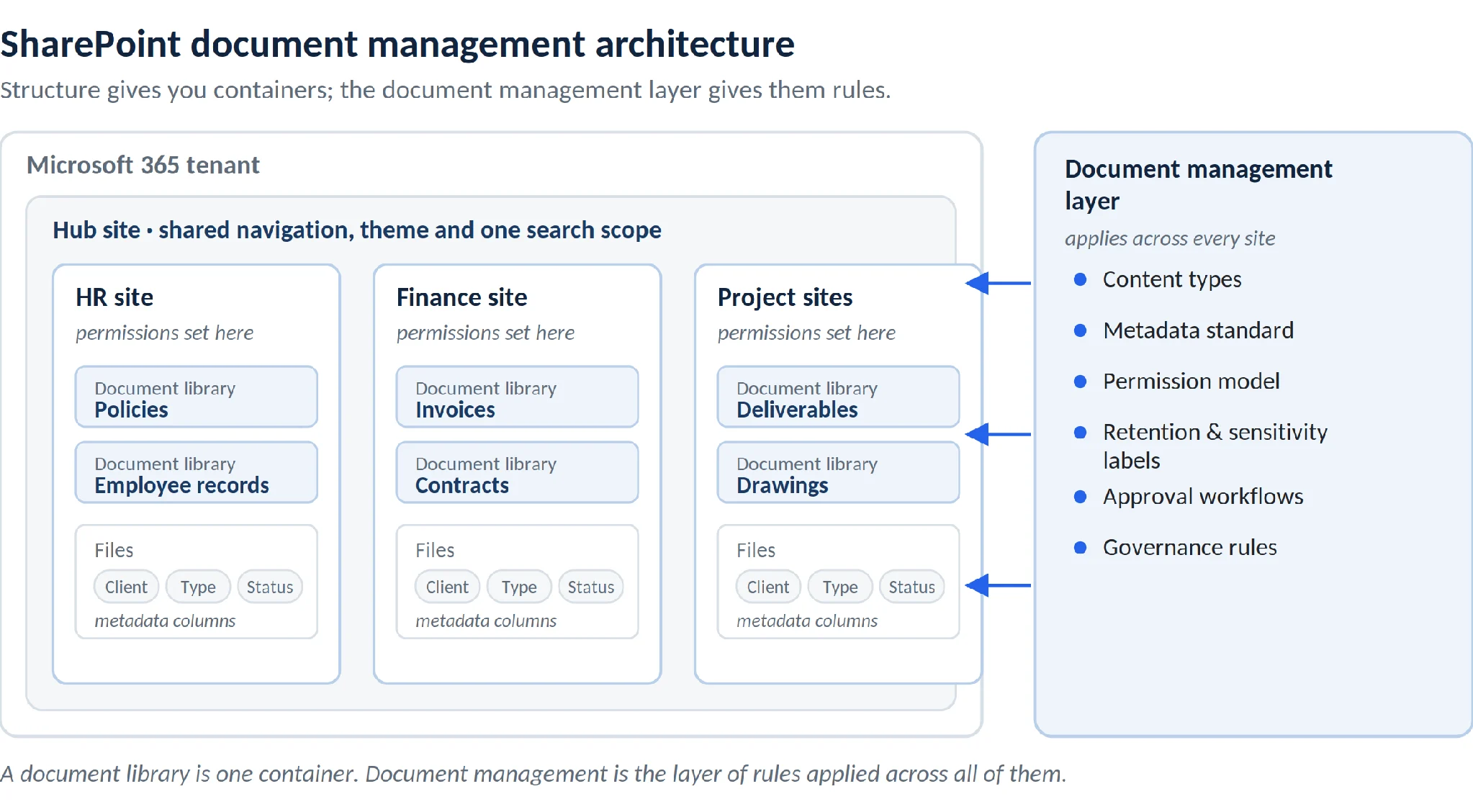Click 'applies across every site' subtitle
Viewport: 1473px width, 812px height.
coord(1170,238)
